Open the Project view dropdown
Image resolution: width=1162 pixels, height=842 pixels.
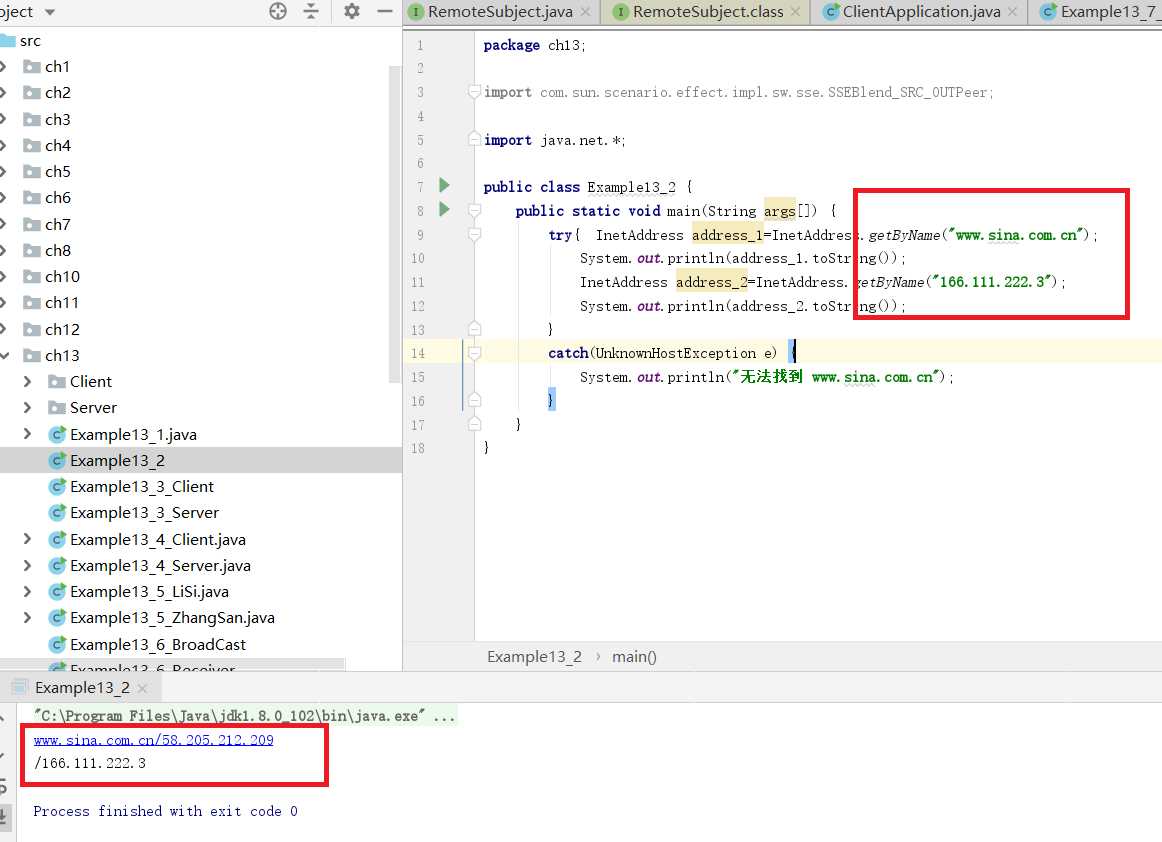tap(50, 12)
